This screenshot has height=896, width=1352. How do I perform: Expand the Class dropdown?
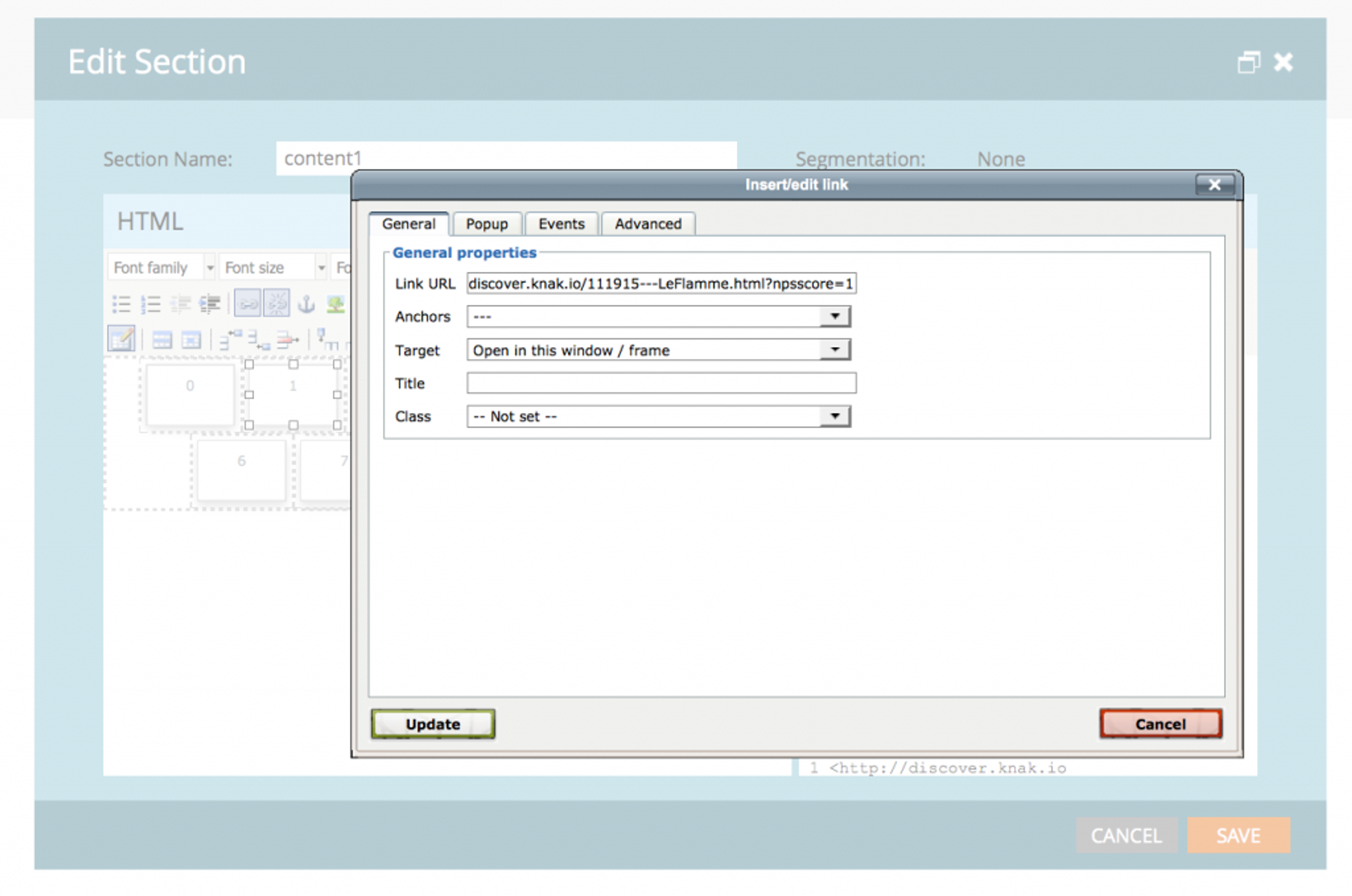click(834, 416)
